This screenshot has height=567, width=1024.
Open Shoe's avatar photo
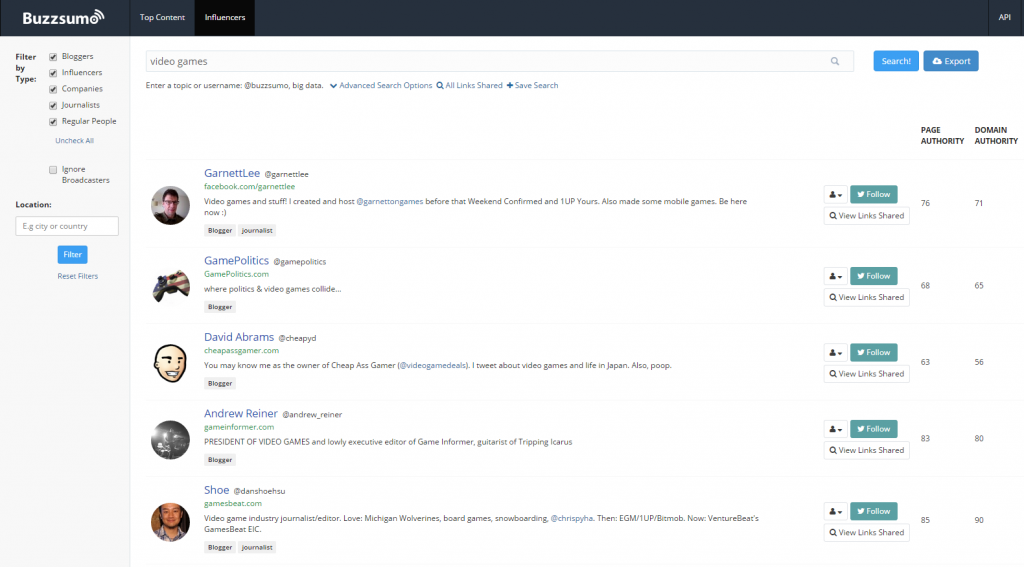170,521
